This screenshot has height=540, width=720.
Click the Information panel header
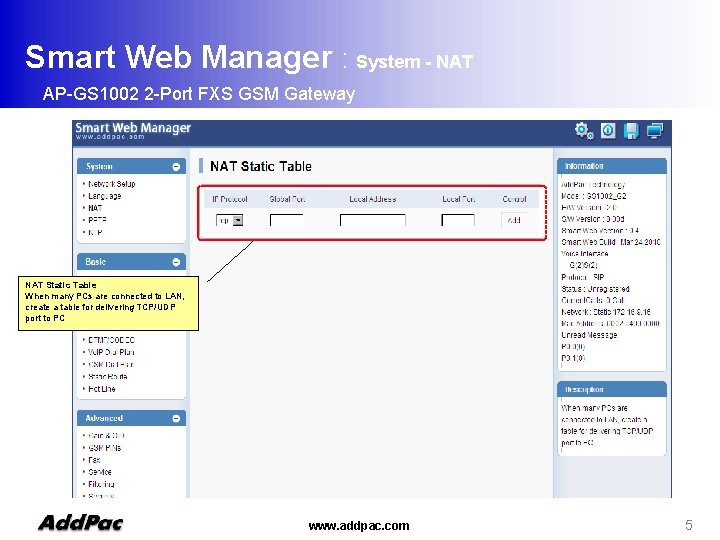(x=612, y=166)
